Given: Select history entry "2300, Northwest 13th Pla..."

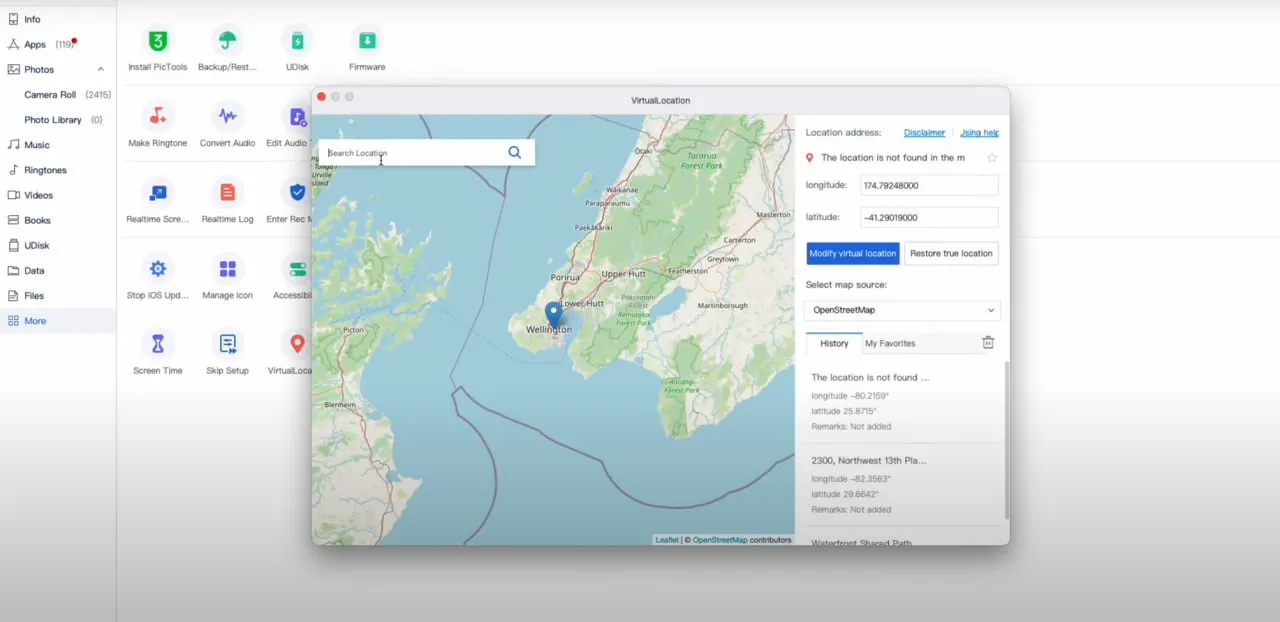Looking at the screenshot, I should point(902,485).
